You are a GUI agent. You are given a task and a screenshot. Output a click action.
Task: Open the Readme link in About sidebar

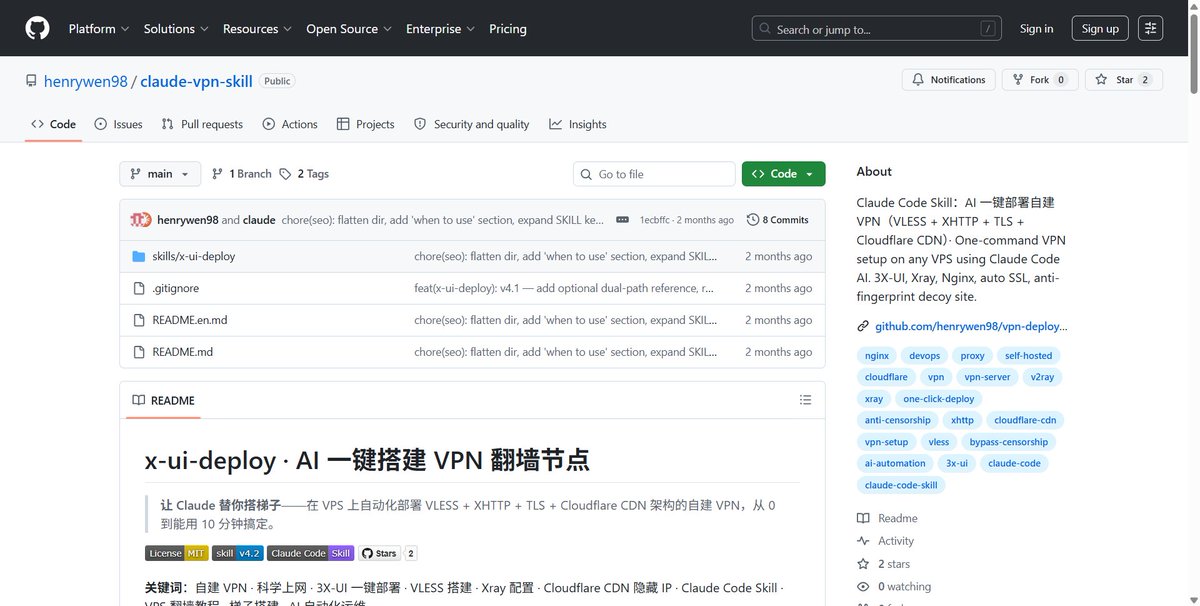click(x=888, y=518)
